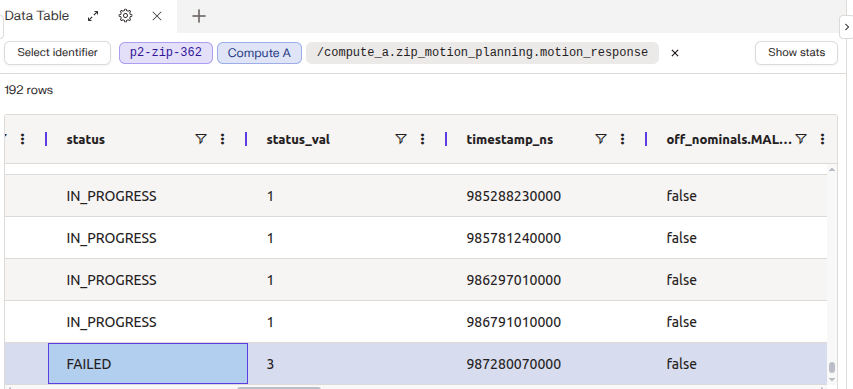The width and height of the screenshot is (853, 389).
Task: Open status_val column options menu
Action: click(x=422, y=139)
